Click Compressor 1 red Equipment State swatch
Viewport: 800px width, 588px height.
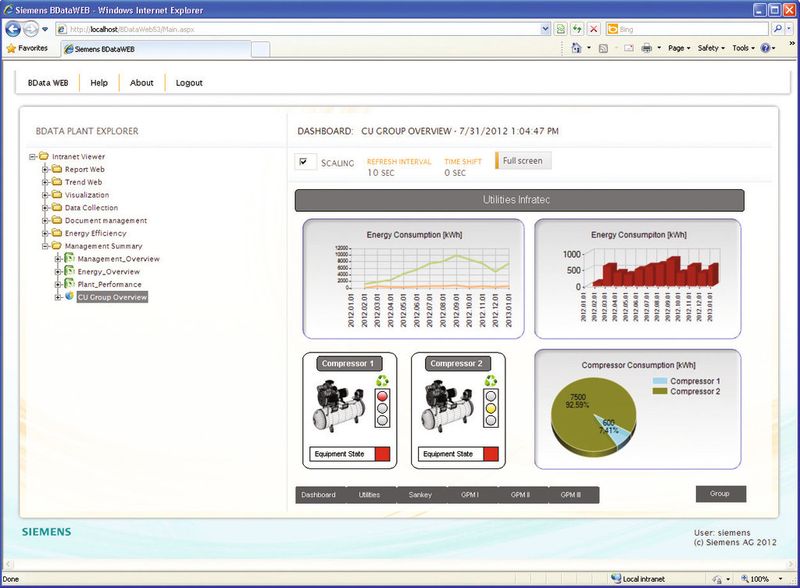(x=382, y=454)
